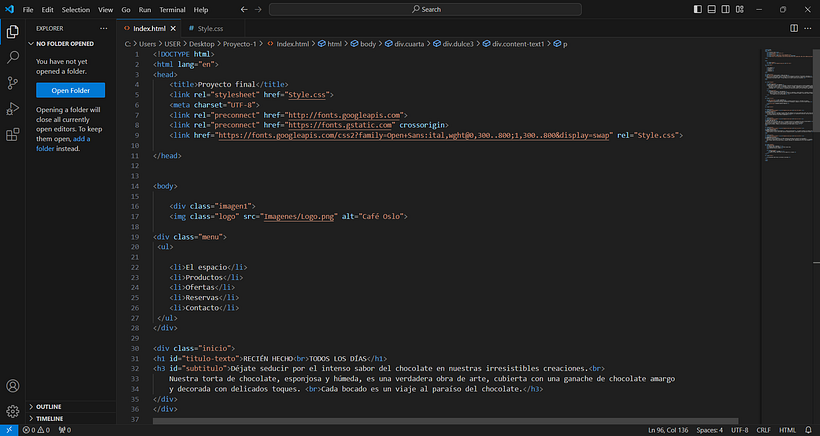This screenshot has width=820, height=436.
Task: Open the Run menu
Action: [145, 9]
